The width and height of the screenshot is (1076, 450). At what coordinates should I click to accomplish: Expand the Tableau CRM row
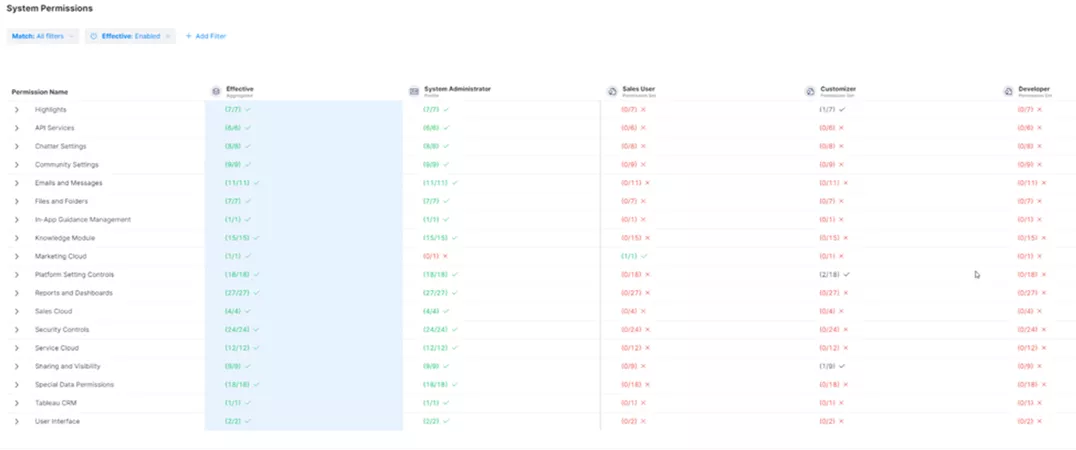coord(16,403)
